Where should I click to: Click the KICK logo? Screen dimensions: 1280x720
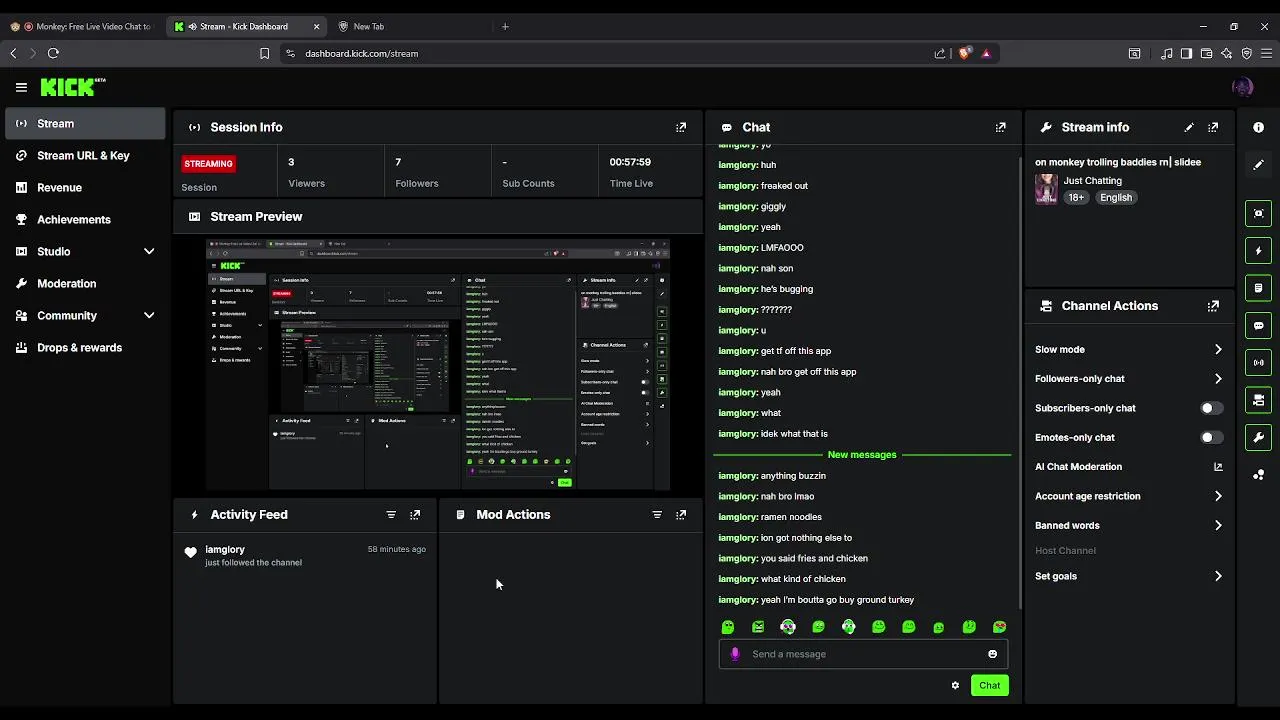tap(73, 88)
